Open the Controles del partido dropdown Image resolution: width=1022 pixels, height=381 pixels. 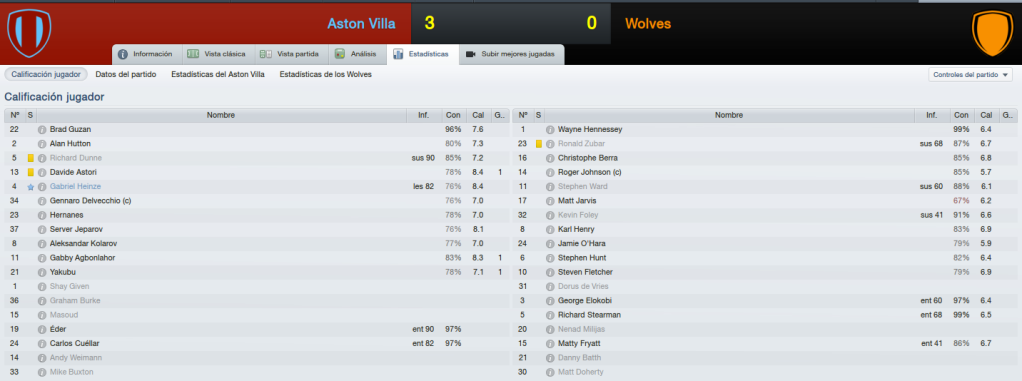tap(970, 75)
